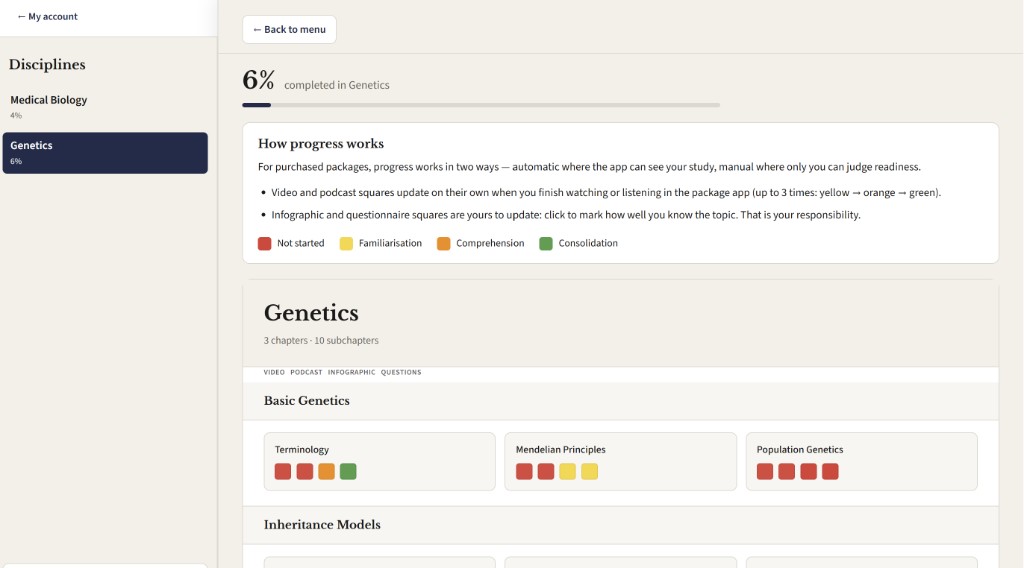Click the Terminology video square
The image size is (1024, 568).
(x=283, y=471)
